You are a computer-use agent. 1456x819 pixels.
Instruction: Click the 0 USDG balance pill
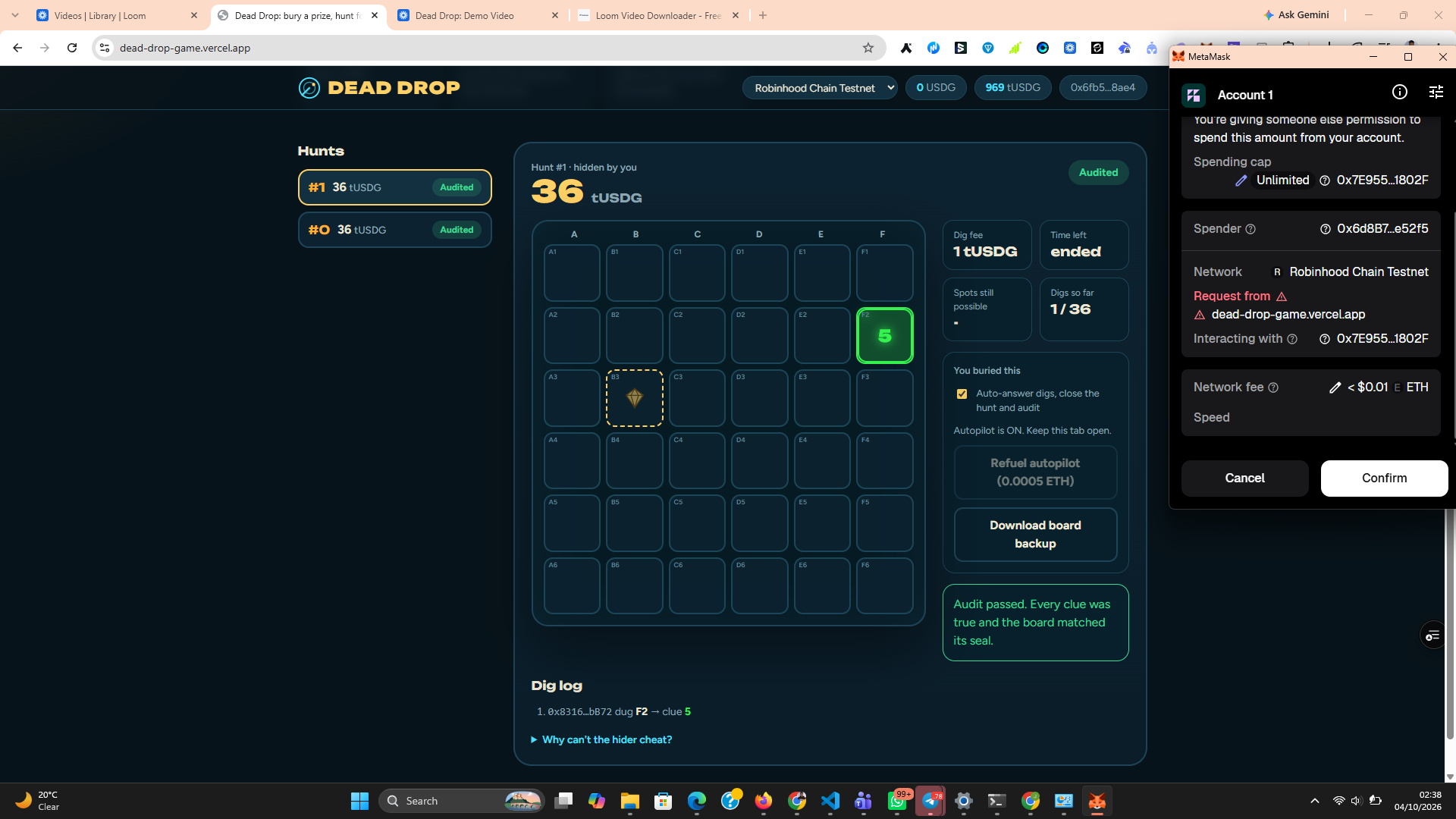pos(936,88)
